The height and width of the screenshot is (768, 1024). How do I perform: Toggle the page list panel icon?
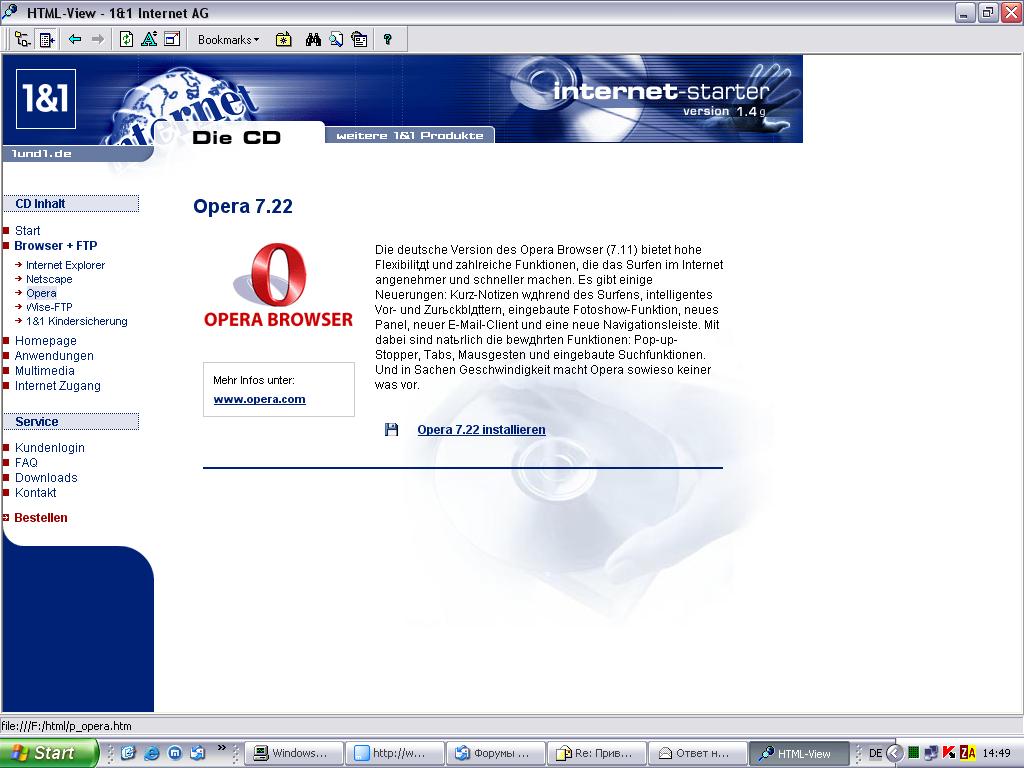(x=47, y=40)
